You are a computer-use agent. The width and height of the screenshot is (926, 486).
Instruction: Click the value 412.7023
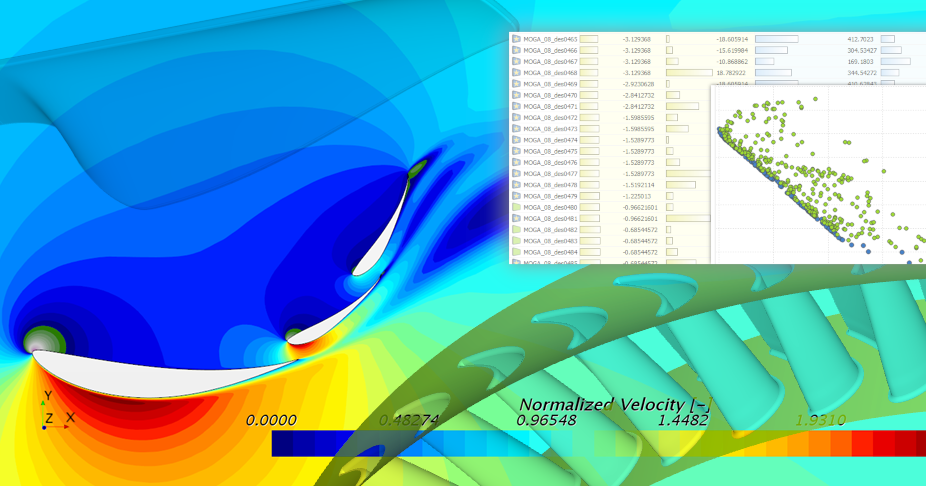click(x=860, y=39)
